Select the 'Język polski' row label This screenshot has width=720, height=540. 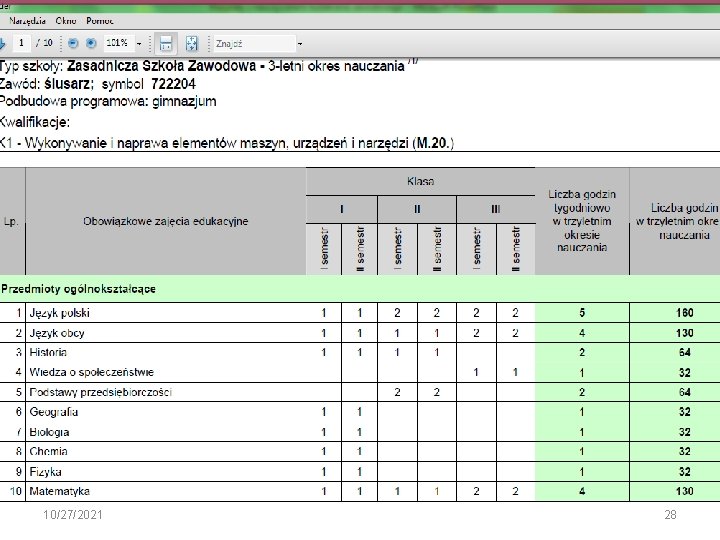59,313
